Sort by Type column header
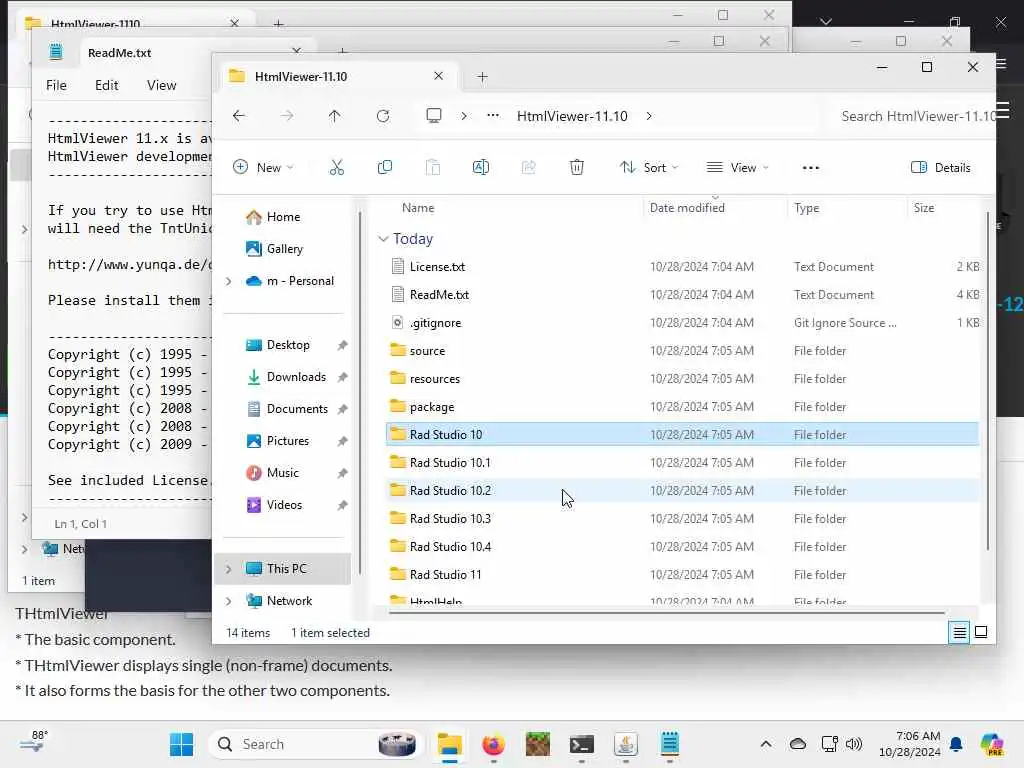 click(807, 208)
